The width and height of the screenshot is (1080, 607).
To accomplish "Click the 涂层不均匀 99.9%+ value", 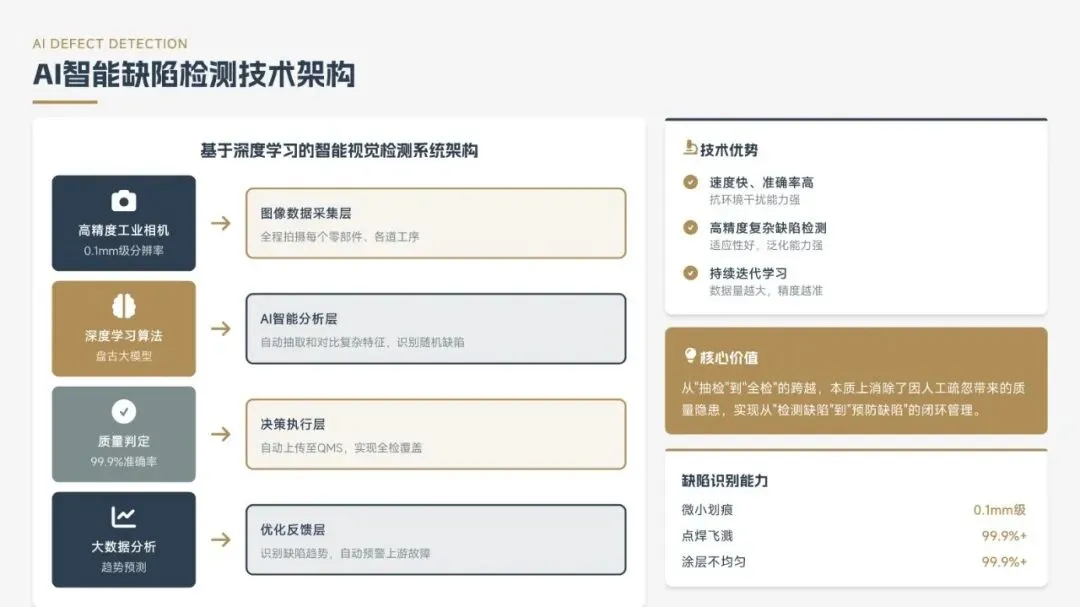I will tap(1003, 562).
